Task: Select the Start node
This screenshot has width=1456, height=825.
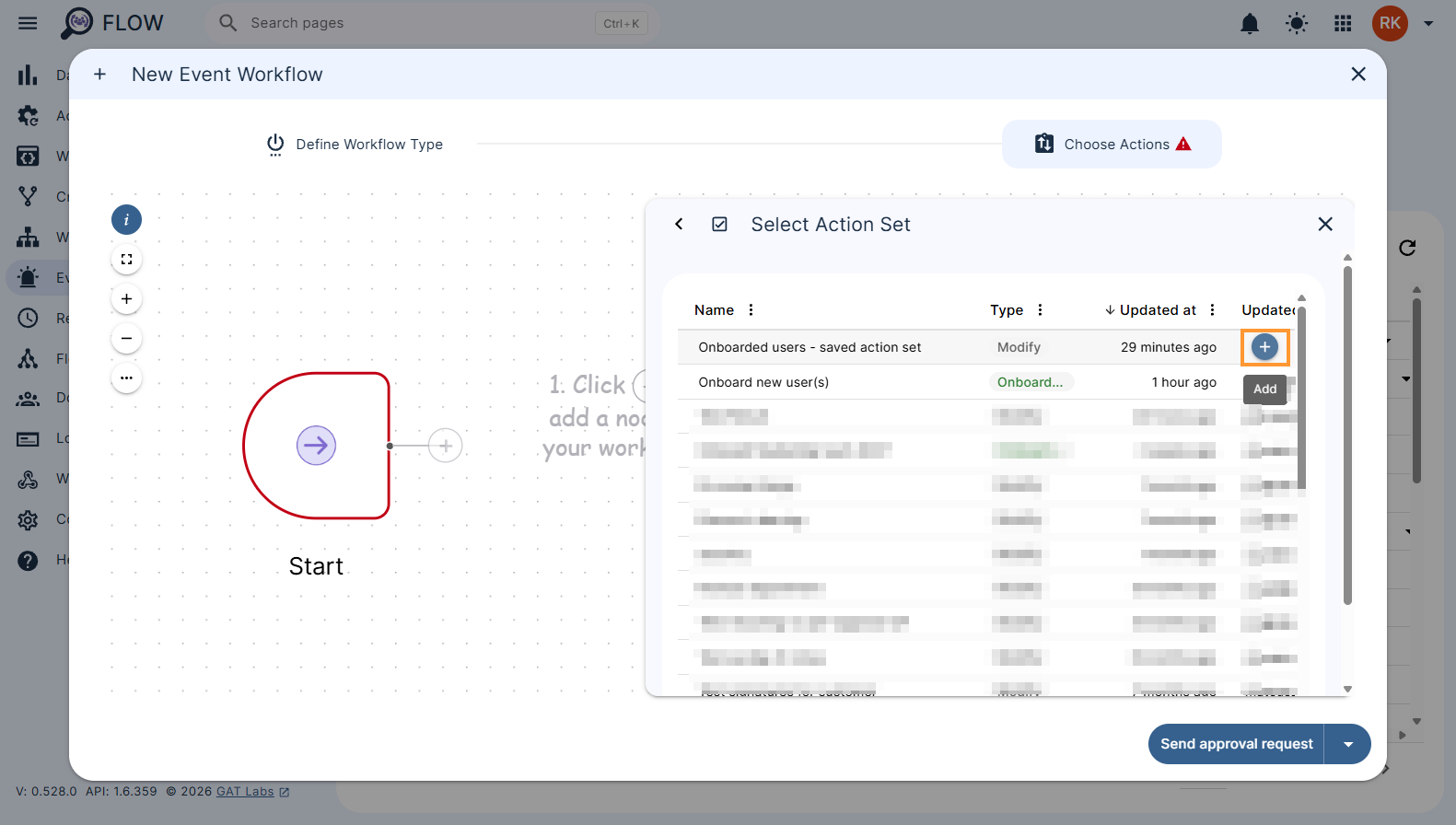Action: coord(316,446)
